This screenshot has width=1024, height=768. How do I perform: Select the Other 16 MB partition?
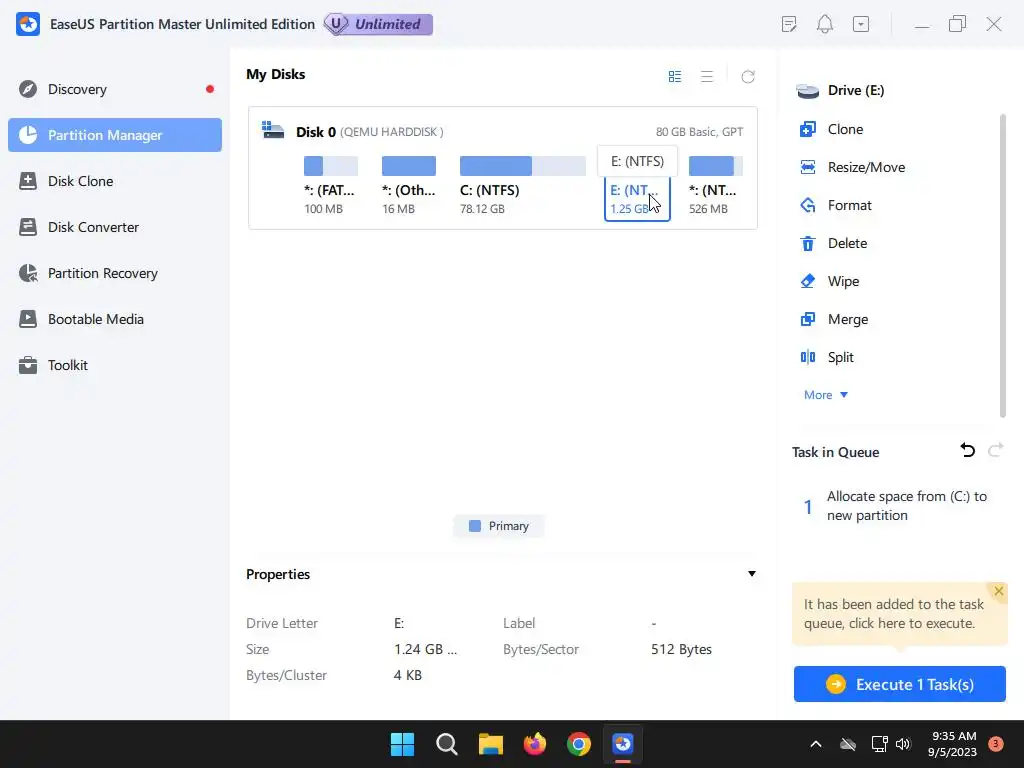409,185
